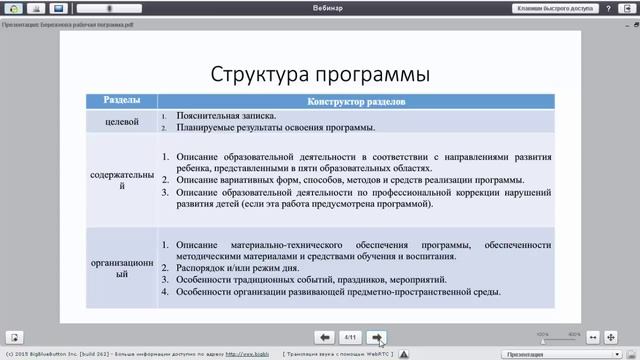Click the Вебинар title in top bar

point(327,8)
